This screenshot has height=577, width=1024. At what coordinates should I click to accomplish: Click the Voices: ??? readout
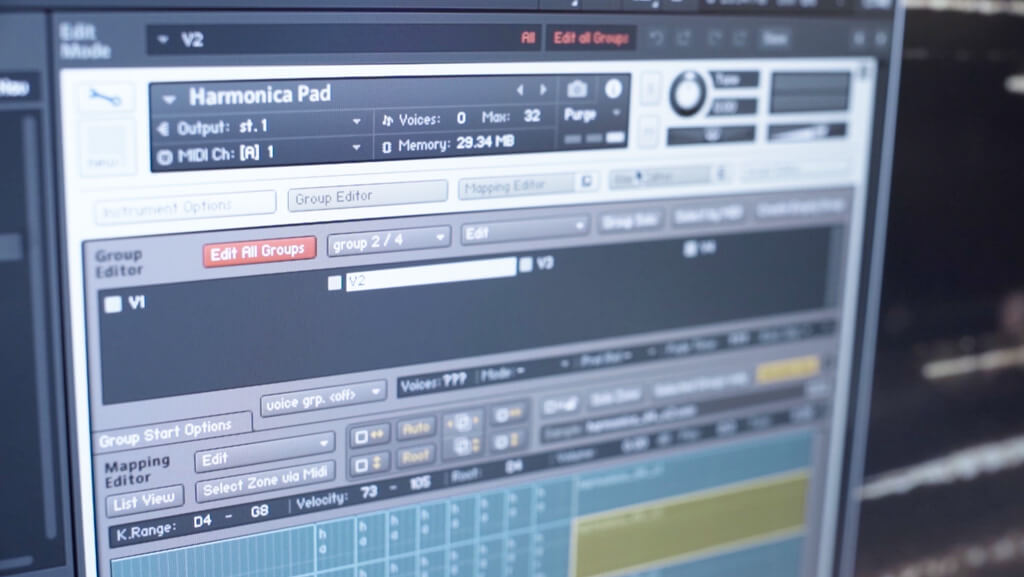pyautogui.click(x=433, y=383)
